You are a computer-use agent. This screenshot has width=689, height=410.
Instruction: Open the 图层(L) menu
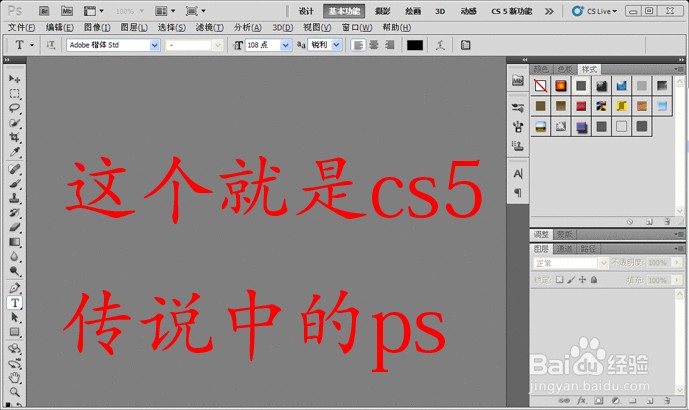134,27
